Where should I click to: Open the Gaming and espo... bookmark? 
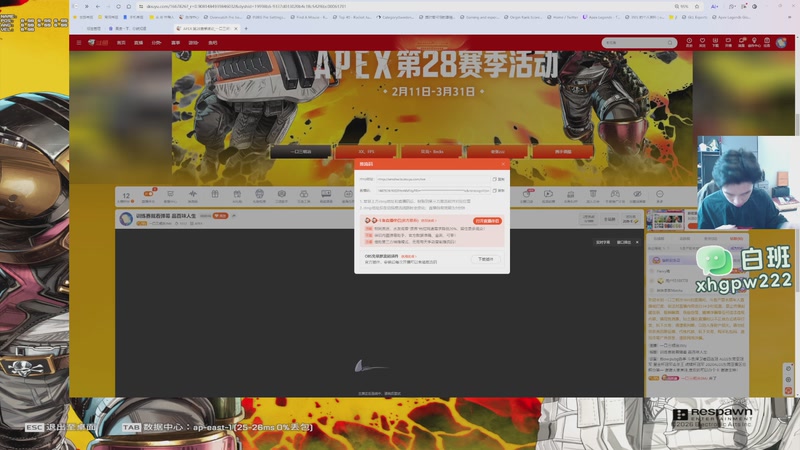(482, 17)
